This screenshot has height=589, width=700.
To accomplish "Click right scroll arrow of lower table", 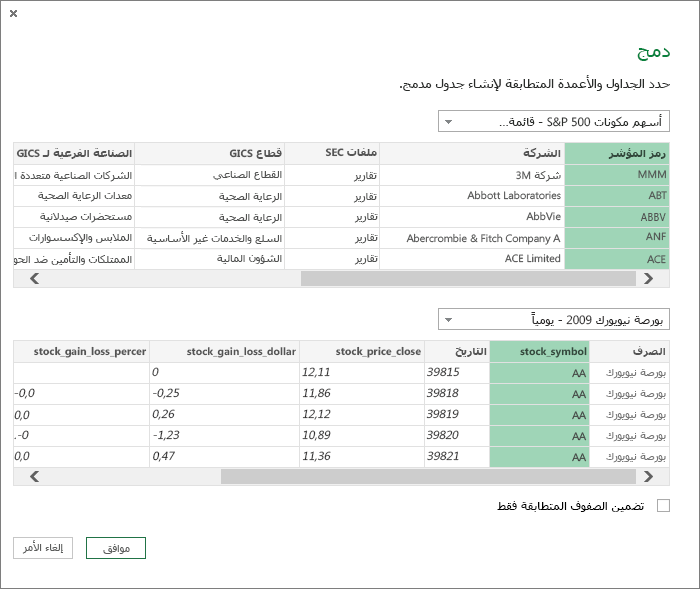I will click(649, 476).
